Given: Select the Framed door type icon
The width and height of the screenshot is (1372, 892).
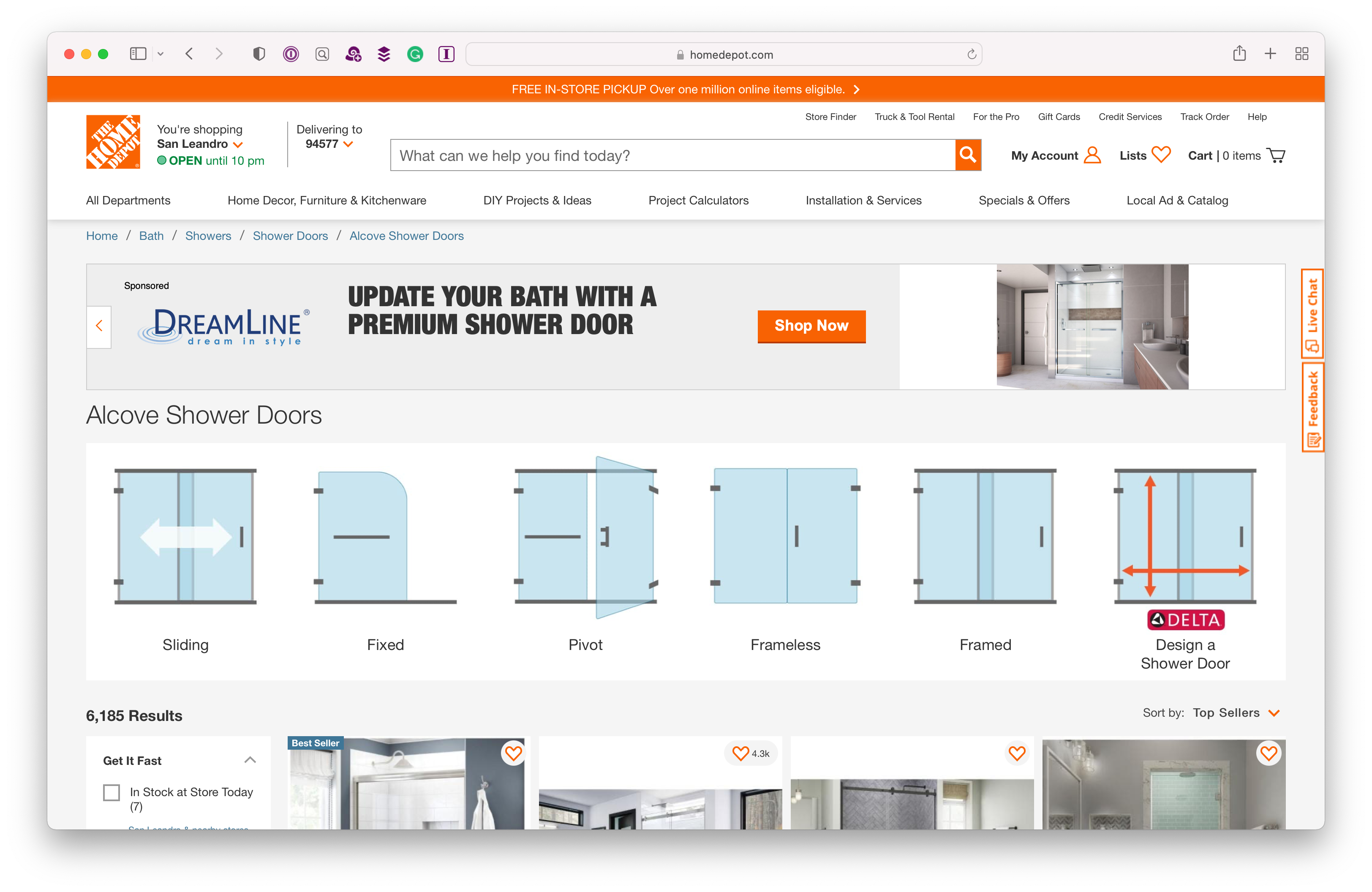Looking at the screenshot, I should [985, 536].
